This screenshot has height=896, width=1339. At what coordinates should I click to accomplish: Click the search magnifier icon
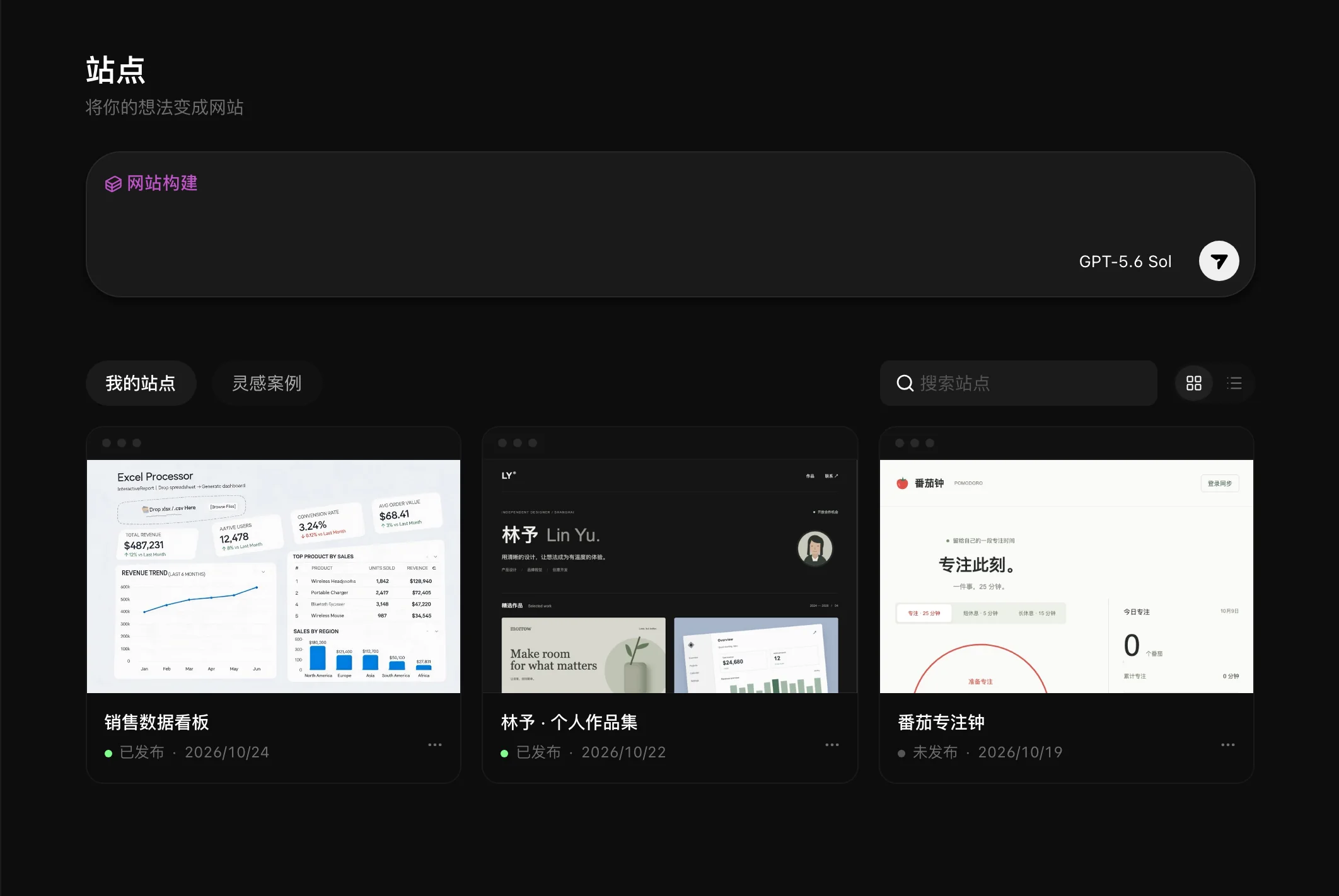pos(905,383)
